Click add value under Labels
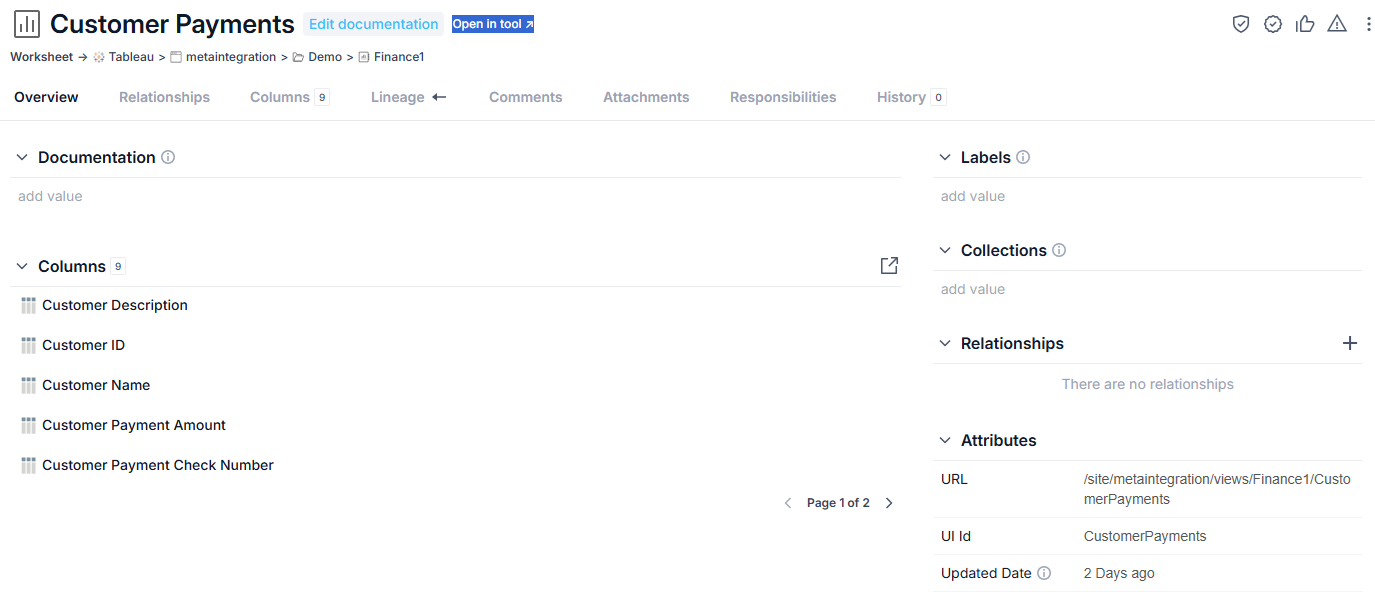 (973, 196)
